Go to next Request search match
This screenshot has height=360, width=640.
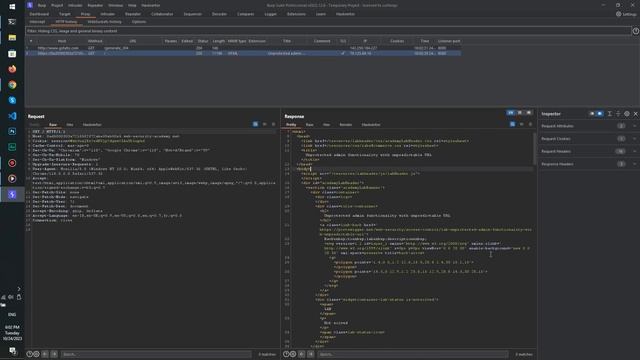(54, 354)
